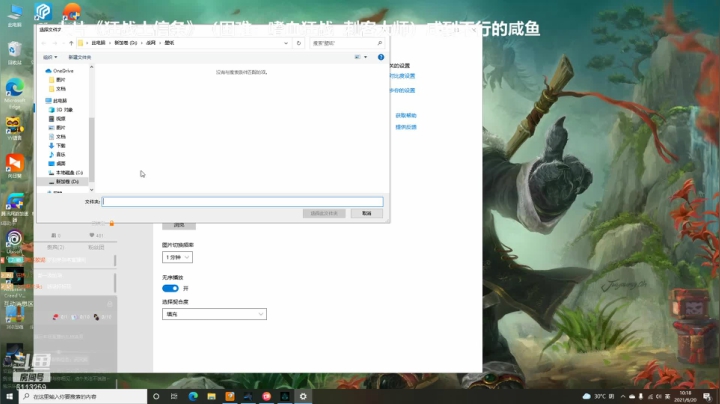Open the help icon in the folder dialog
This screenshot has height=404, width=720.
tap(381, 57)
